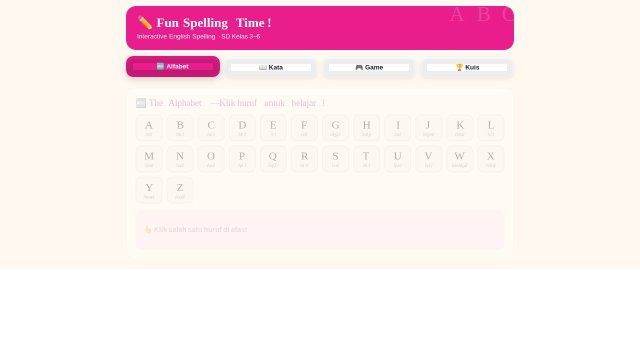Tap the letter I card

[398, 128]
